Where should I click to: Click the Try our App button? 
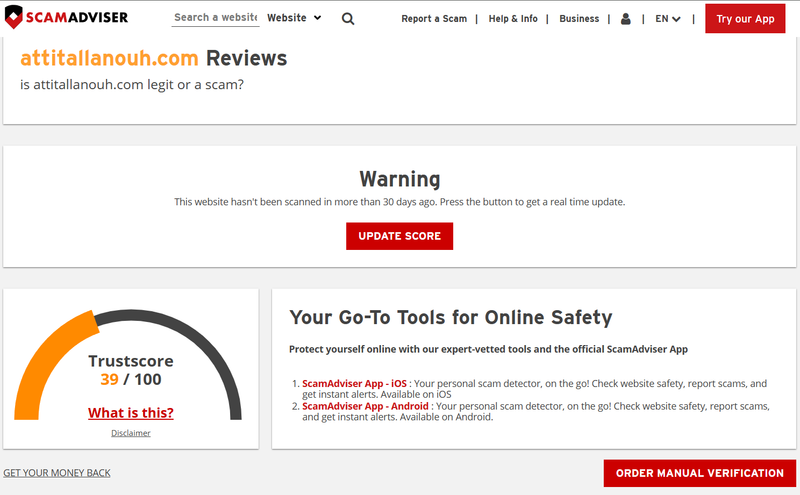745,19
